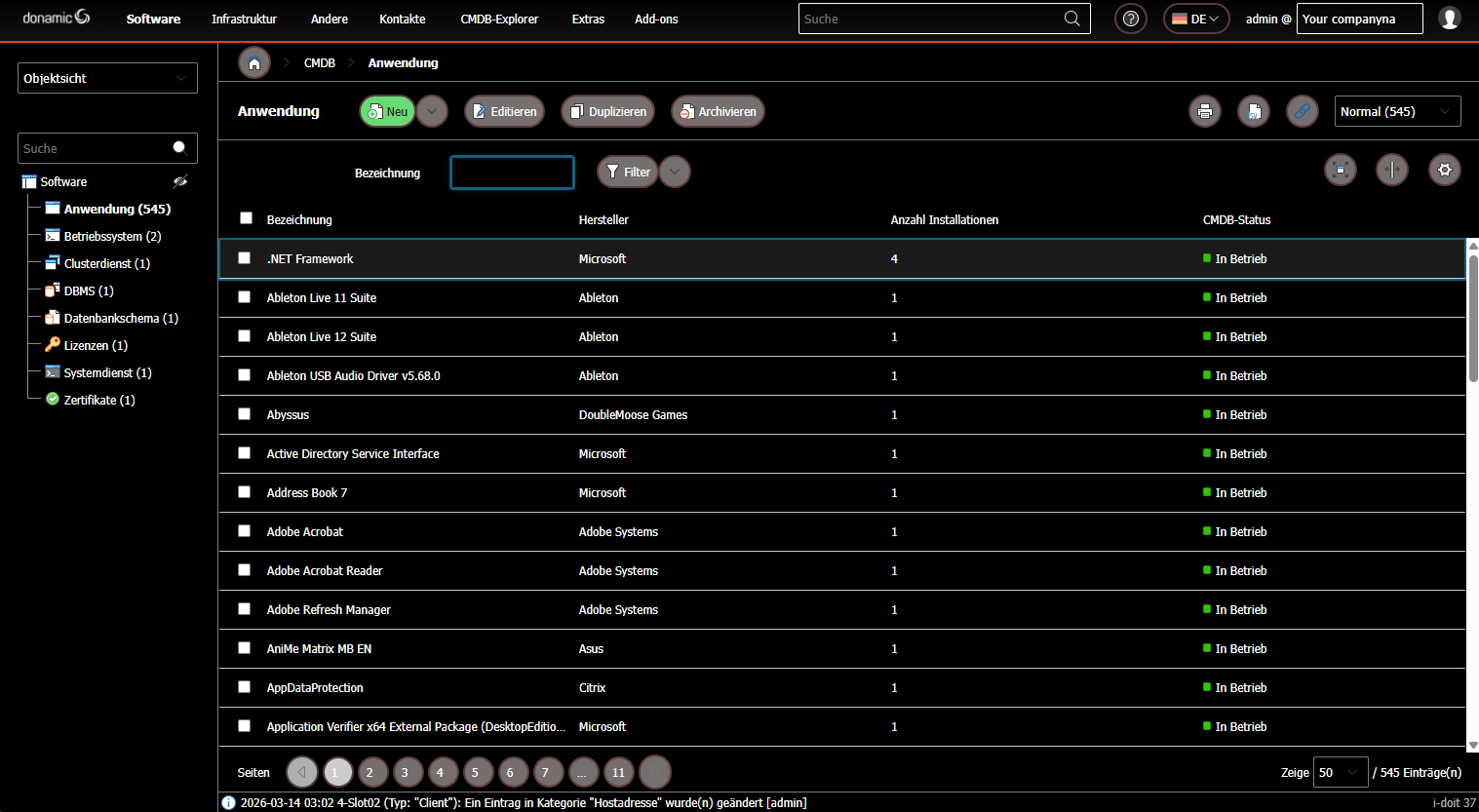This screenshot has height=812, width=1479.
Task: Tick the checkbox for Adobe Acrobat
Action: coord(244,531)
